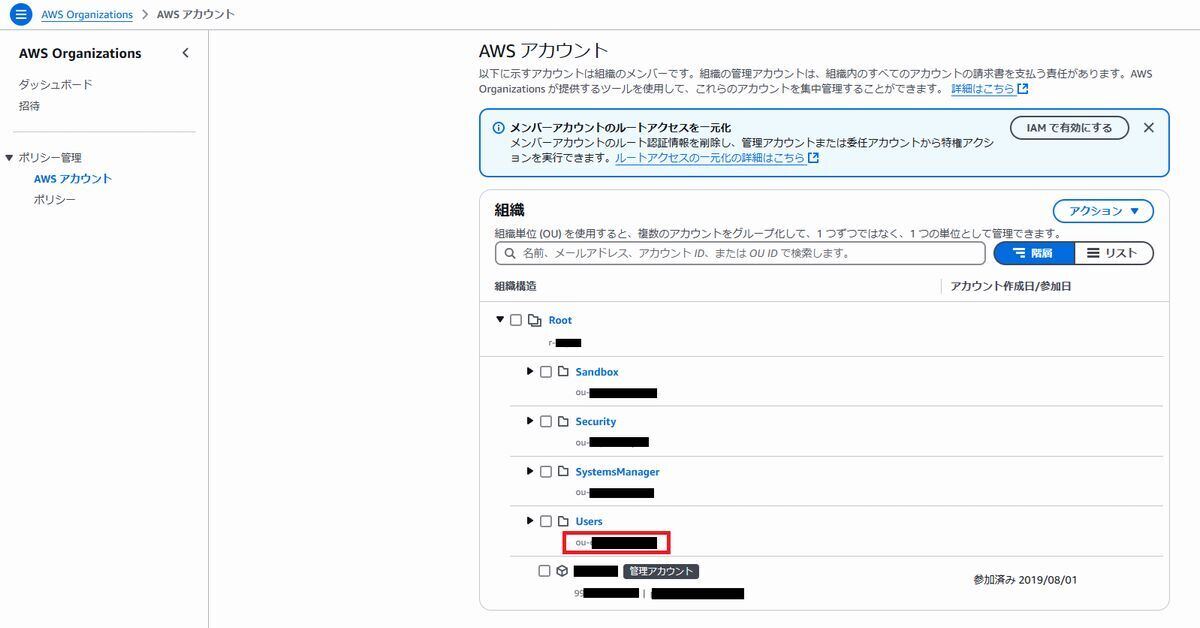Collapse the ポリシー管理 section
Viewport: 1200px width, 628px height.
coord(9,158)
